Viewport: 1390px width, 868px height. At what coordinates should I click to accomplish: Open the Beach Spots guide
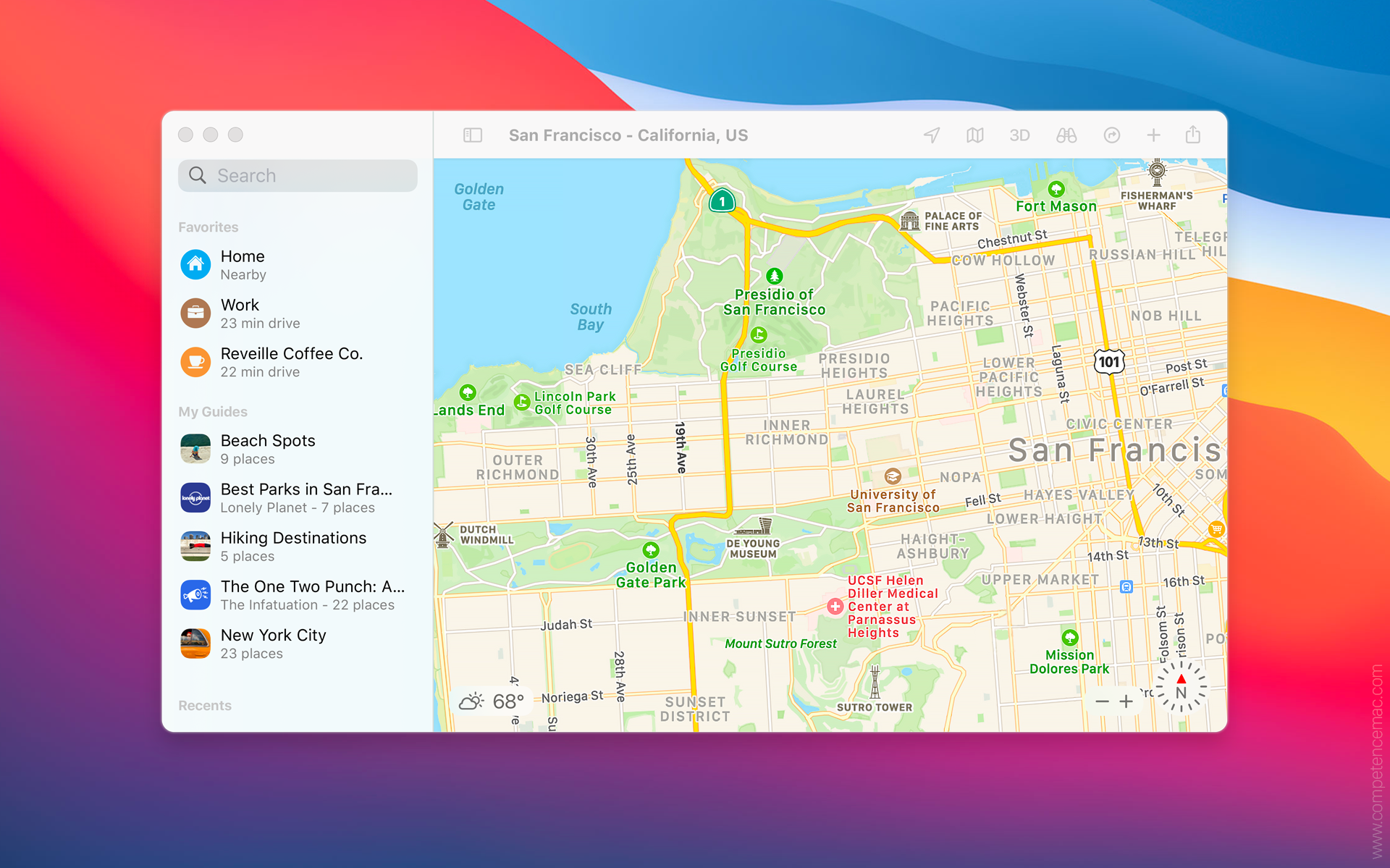click(268, 449)
